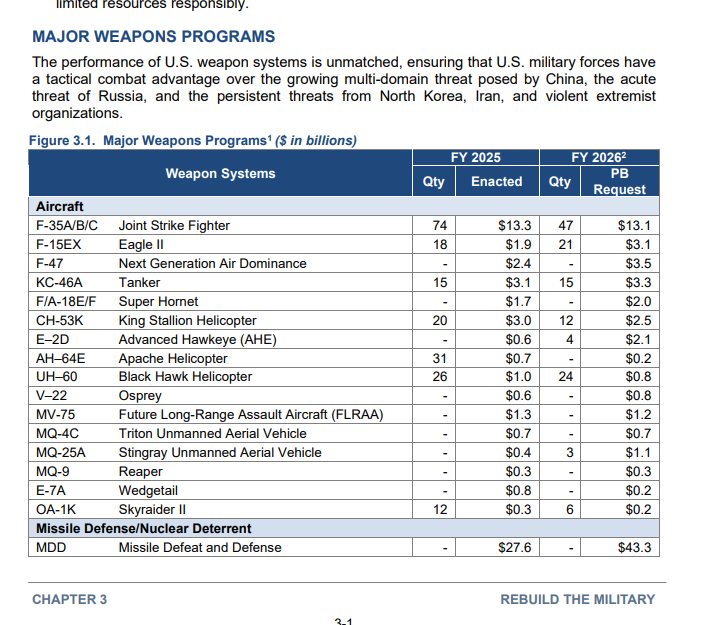This screenshot has height=625, width=703.
Task: Click the Figure 3.1 caption text
Action: click(193, 140)
